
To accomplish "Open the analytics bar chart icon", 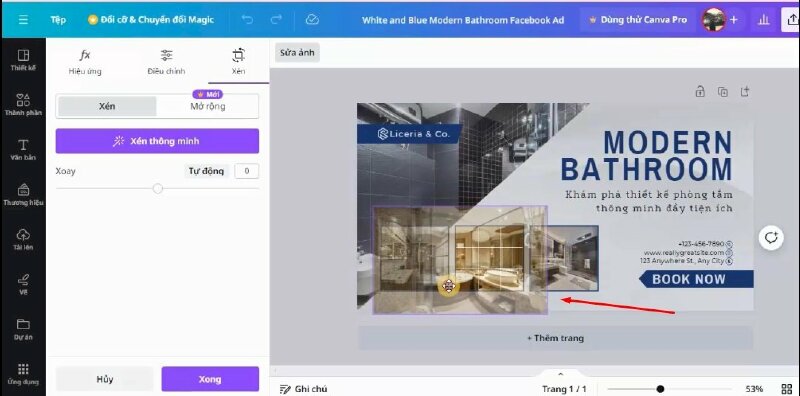I will point(763,20).
